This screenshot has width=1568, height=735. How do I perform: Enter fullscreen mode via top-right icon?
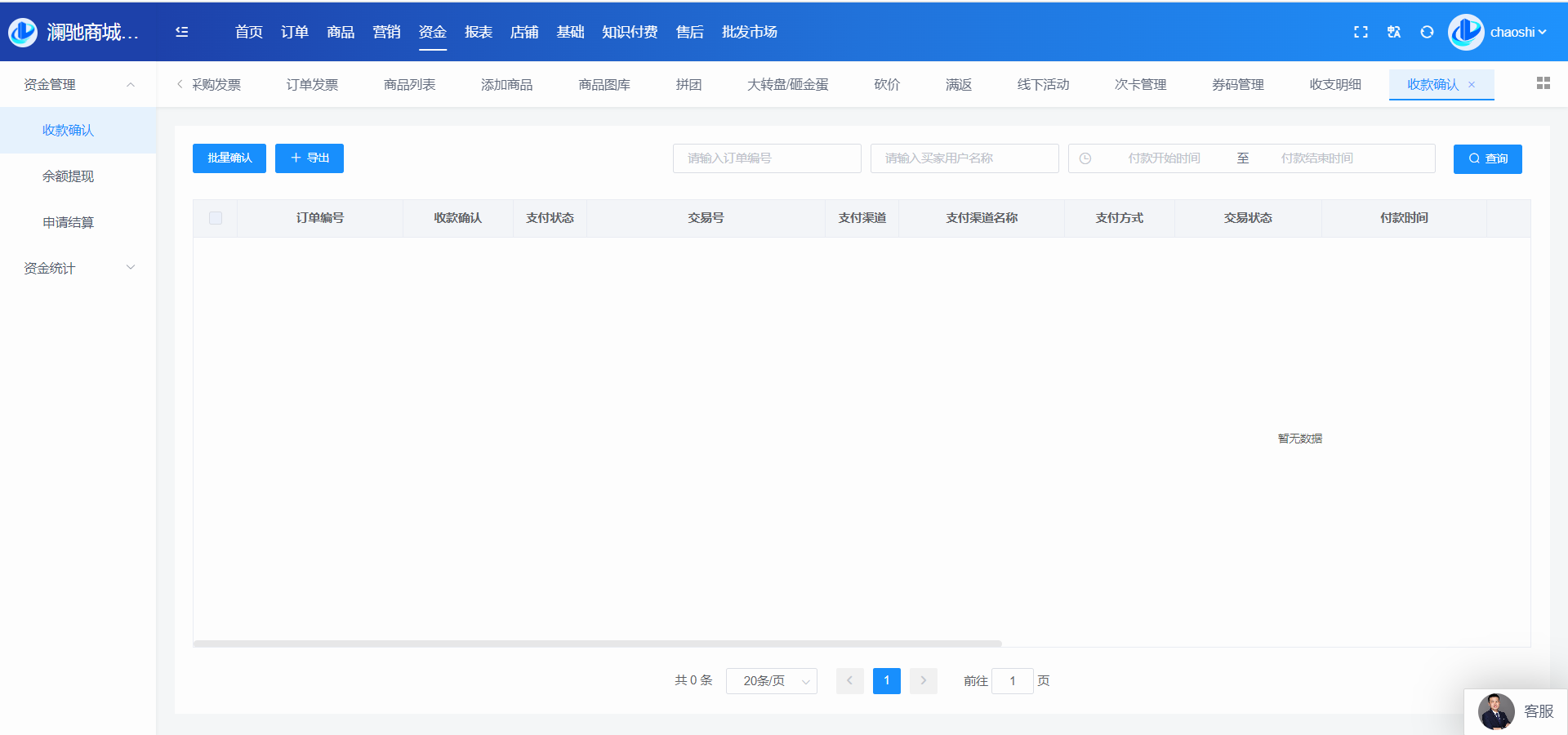1361,32
